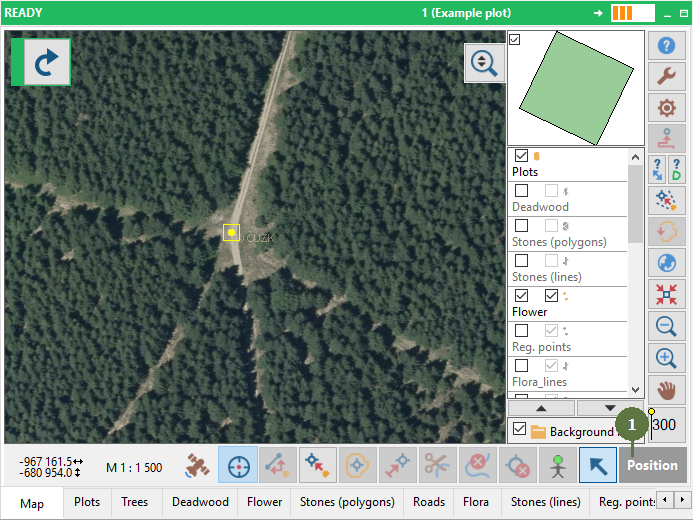Open the Deadwood tab
This screenshot has height=520, width=693.
click(x=200, y=502)
